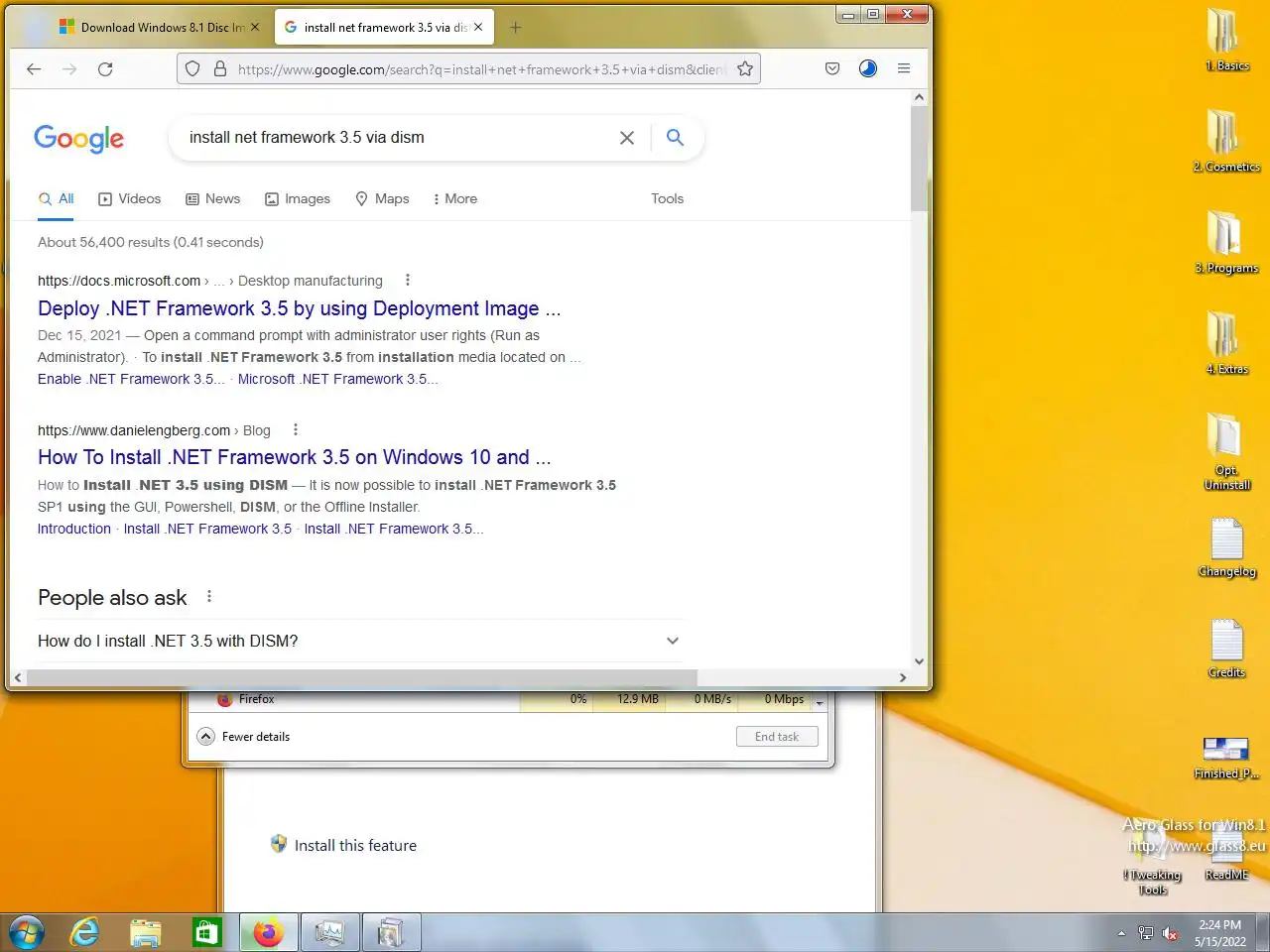
Task: Click the Firefox account profile icon
Action: click(x=868, y=68)
